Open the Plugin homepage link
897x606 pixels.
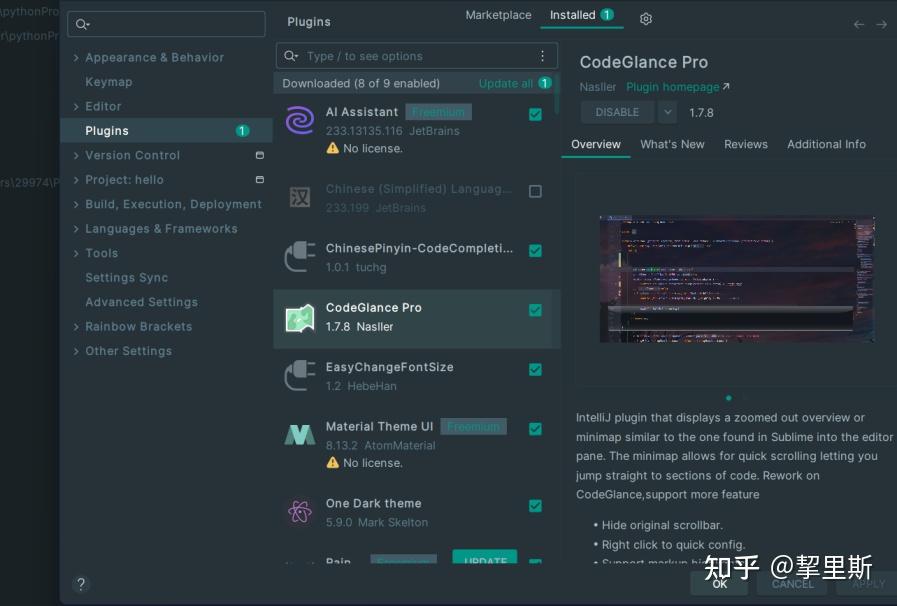[x=672, y=87]
